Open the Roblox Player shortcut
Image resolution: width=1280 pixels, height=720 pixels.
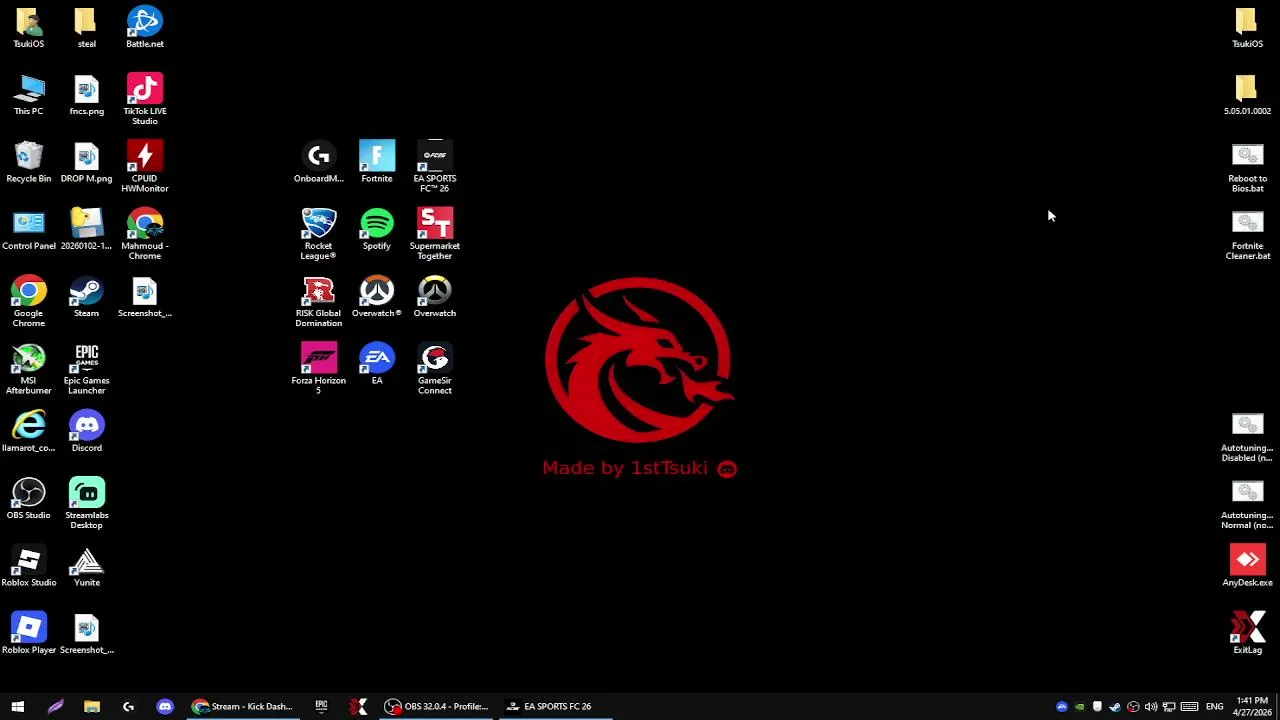(29, 633)
